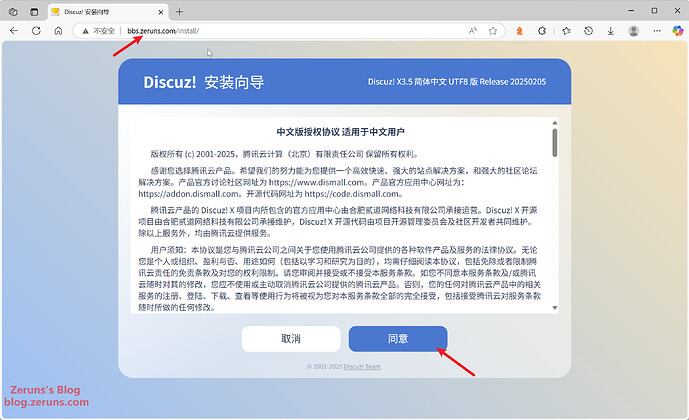Screen dimensions: 689x420
Task: Reload the page with the refresh icon
Action: tap(36, 31)
